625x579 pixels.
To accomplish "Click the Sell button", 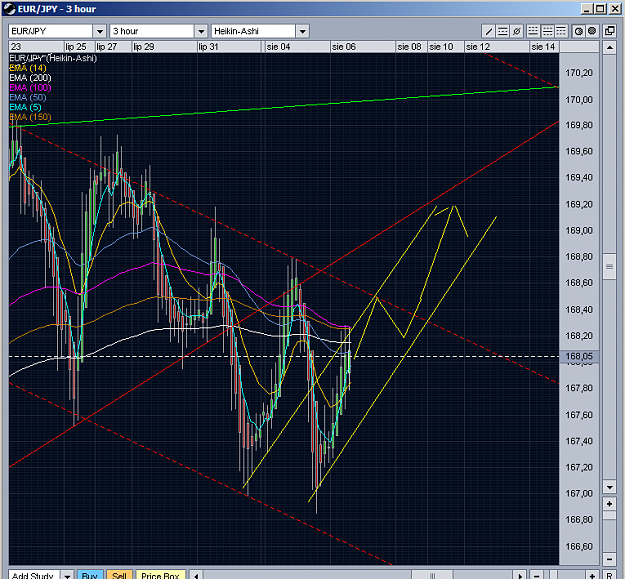I will (119, 575).
